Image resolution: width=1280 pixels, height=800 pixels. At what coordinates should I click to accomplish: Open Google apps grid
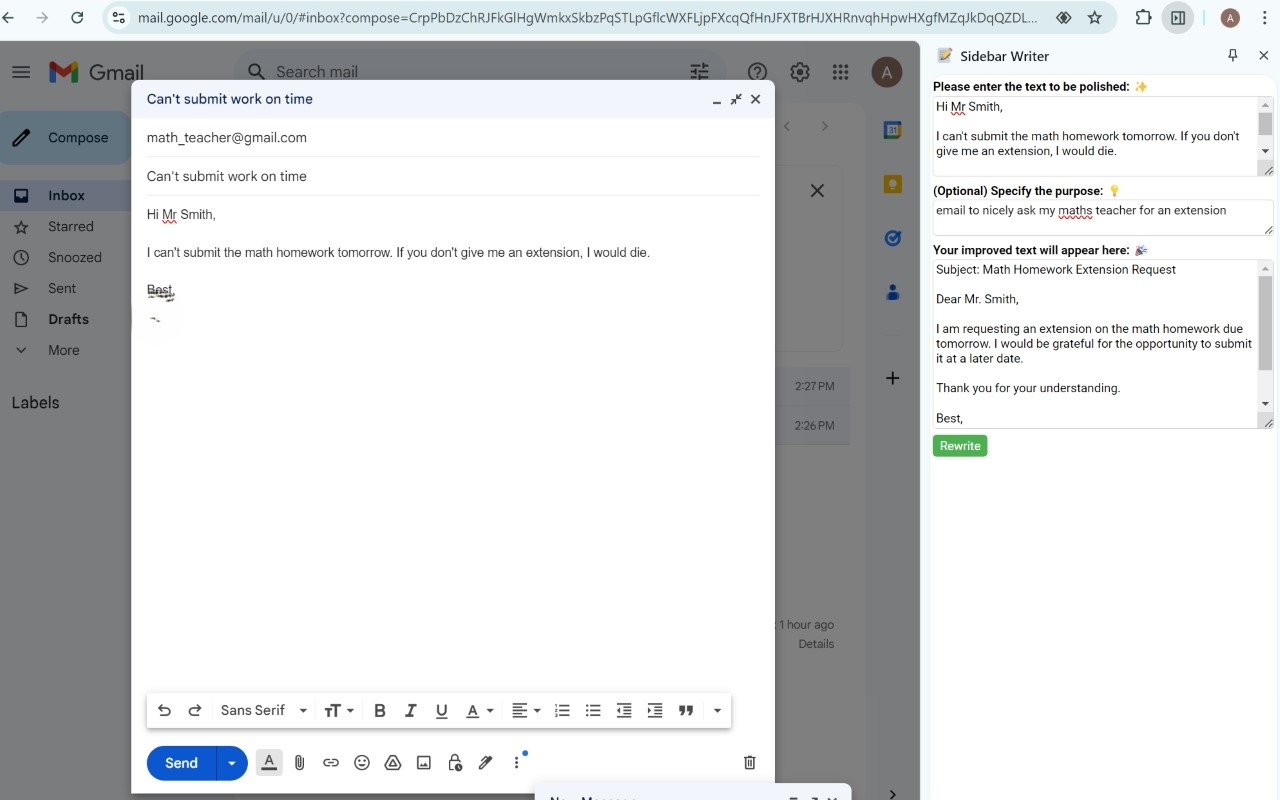pyautogui.click(x=840, y=72)
